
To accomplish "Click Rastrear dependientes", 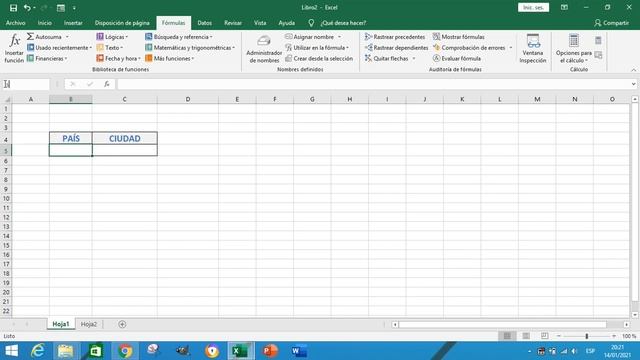I will [396, 48].
